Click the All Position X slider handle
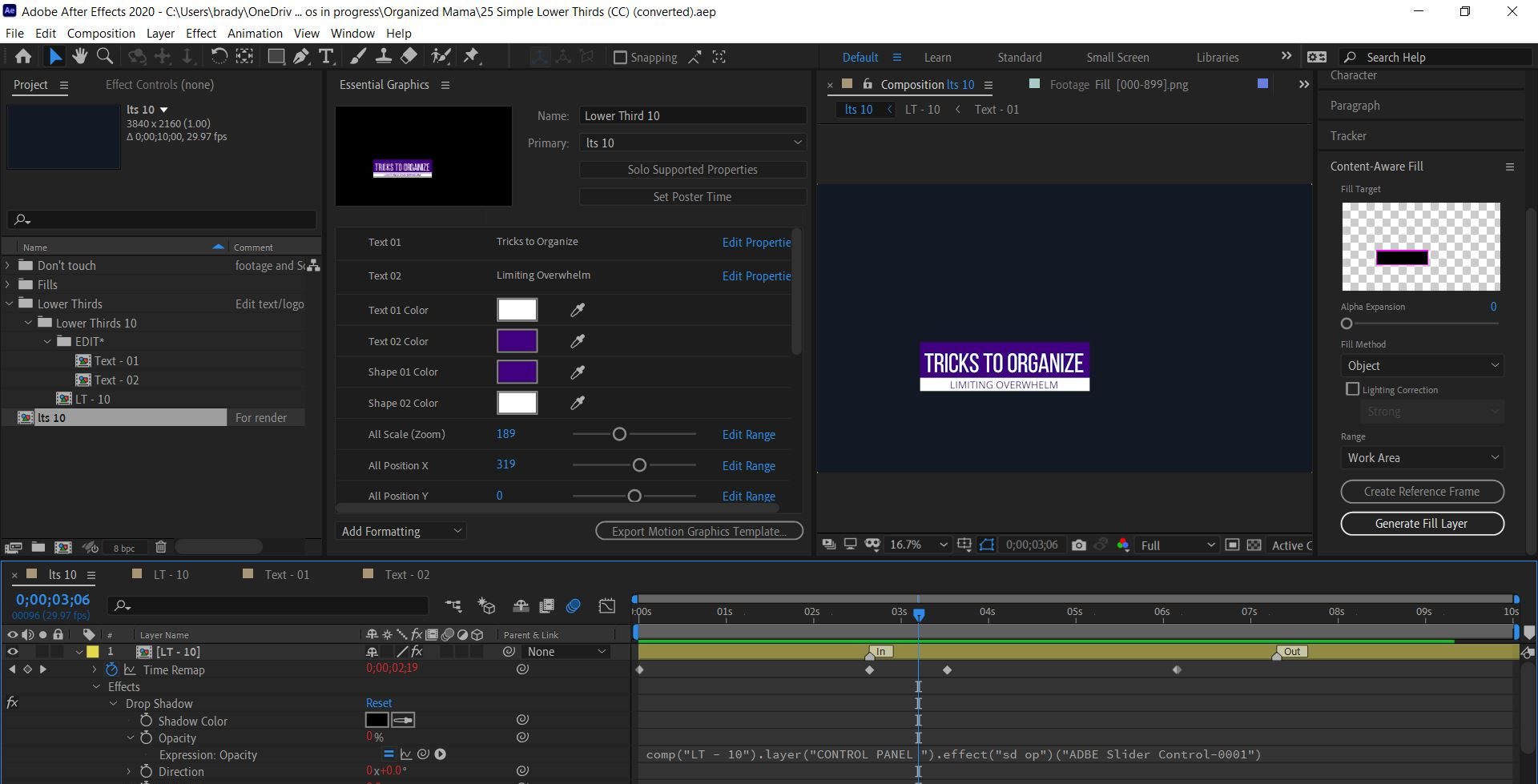 [x=639, y=465]
